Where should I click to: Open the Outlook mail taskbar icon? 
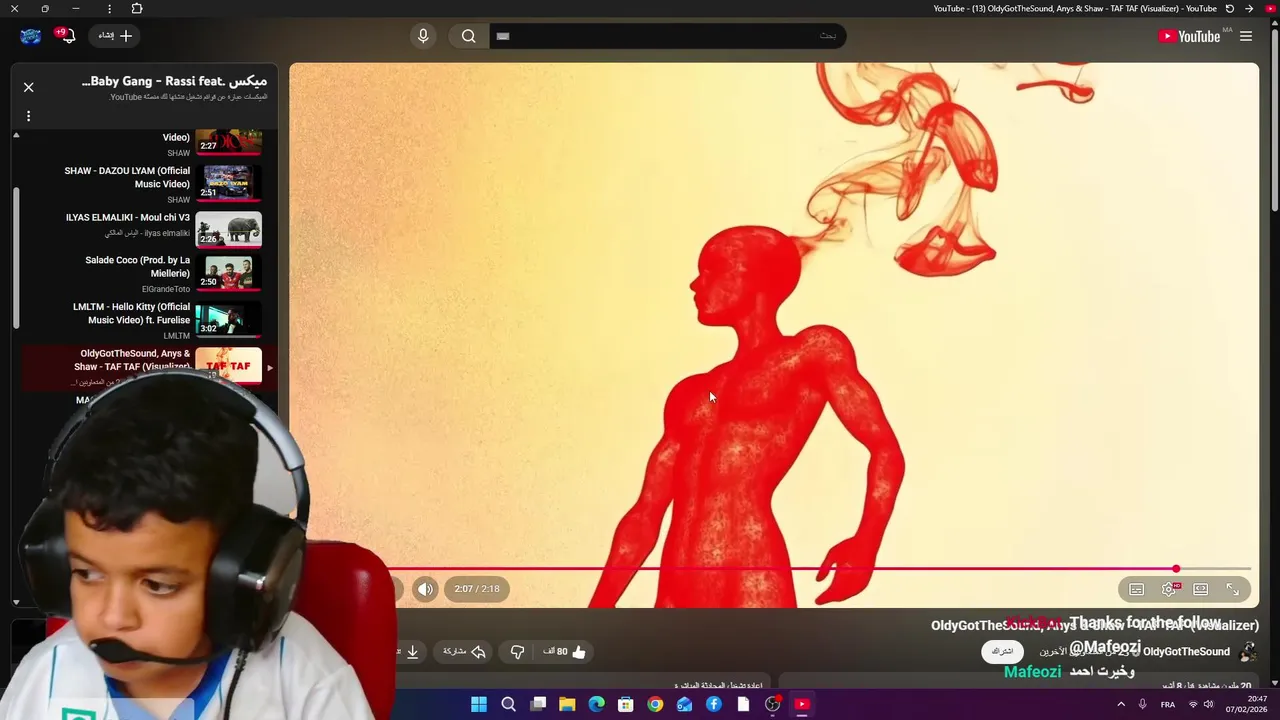(x=685, y=705)
